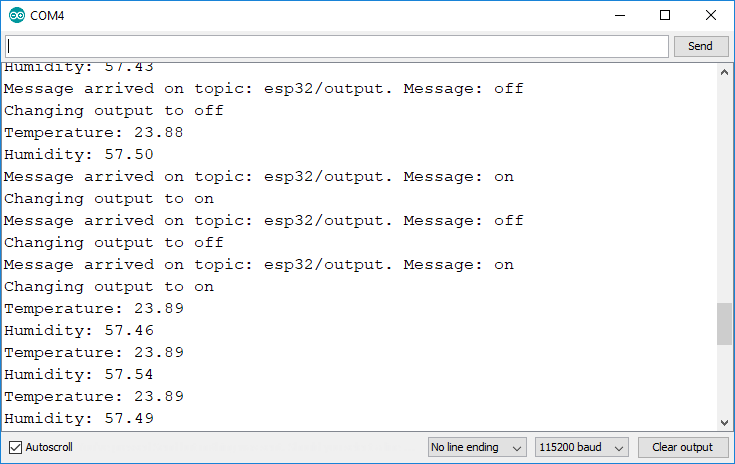The height and width of the screenshot is (464, 735).
Task: Focus the serial message input field
Action: coord(337,46)
